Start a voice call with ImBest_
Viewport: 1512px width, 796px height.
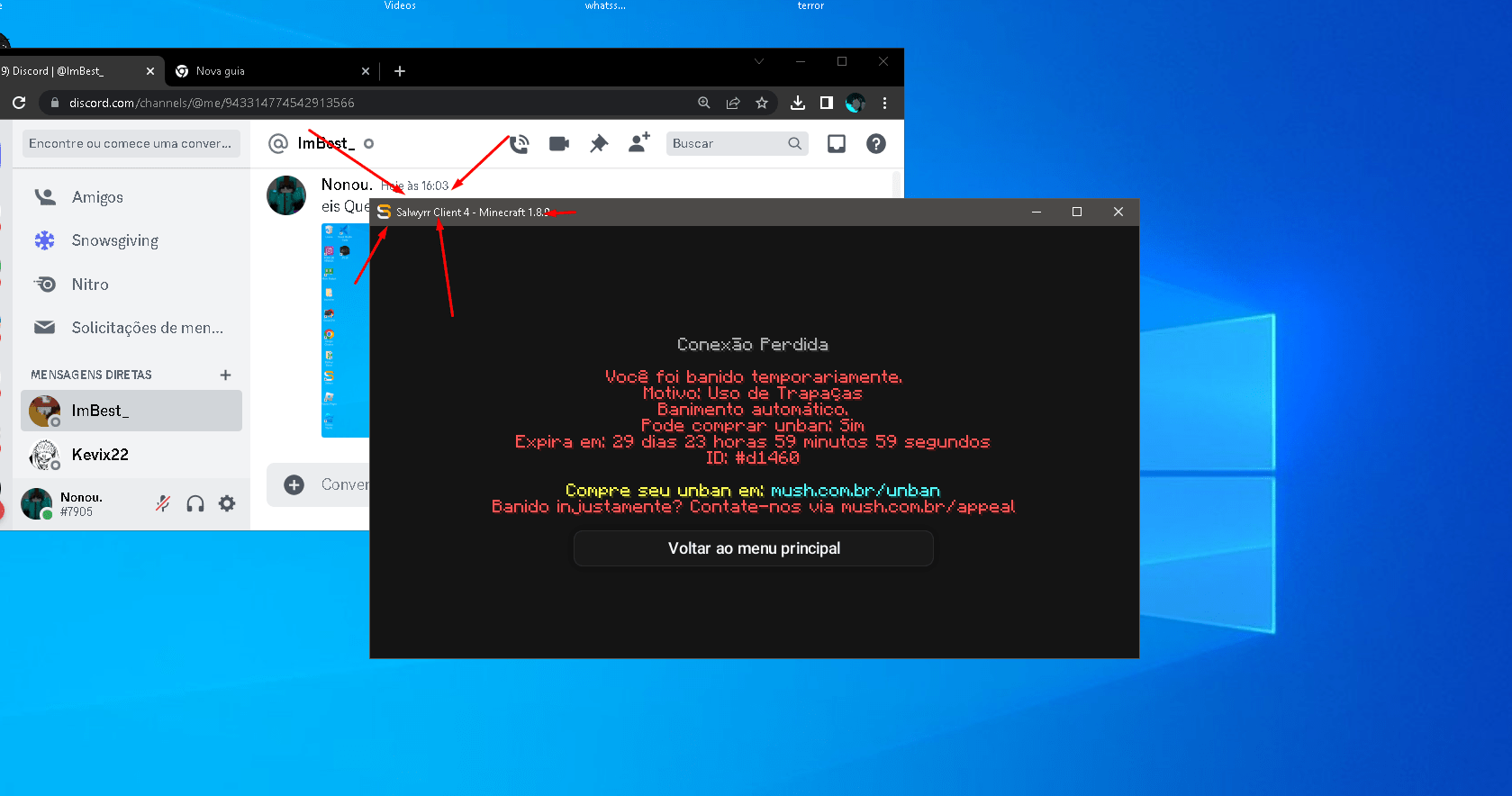pyautogui.click(x=520, y=143)
